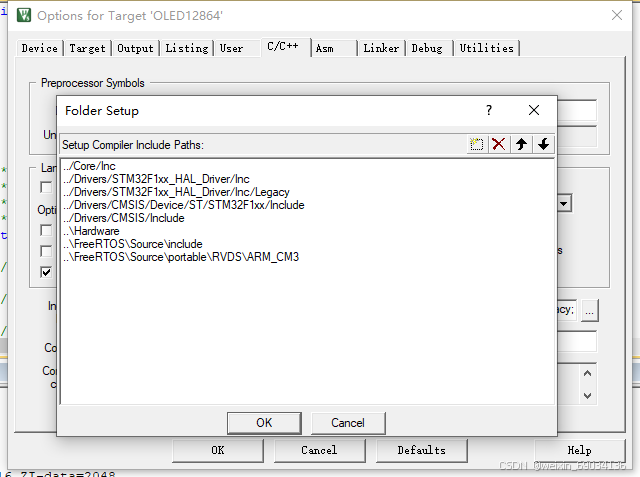Image resolution: width=640 pixels, height=477 pixels.
Task: Toggle the checked checkbox in Language group
Action: click(46, 272)
